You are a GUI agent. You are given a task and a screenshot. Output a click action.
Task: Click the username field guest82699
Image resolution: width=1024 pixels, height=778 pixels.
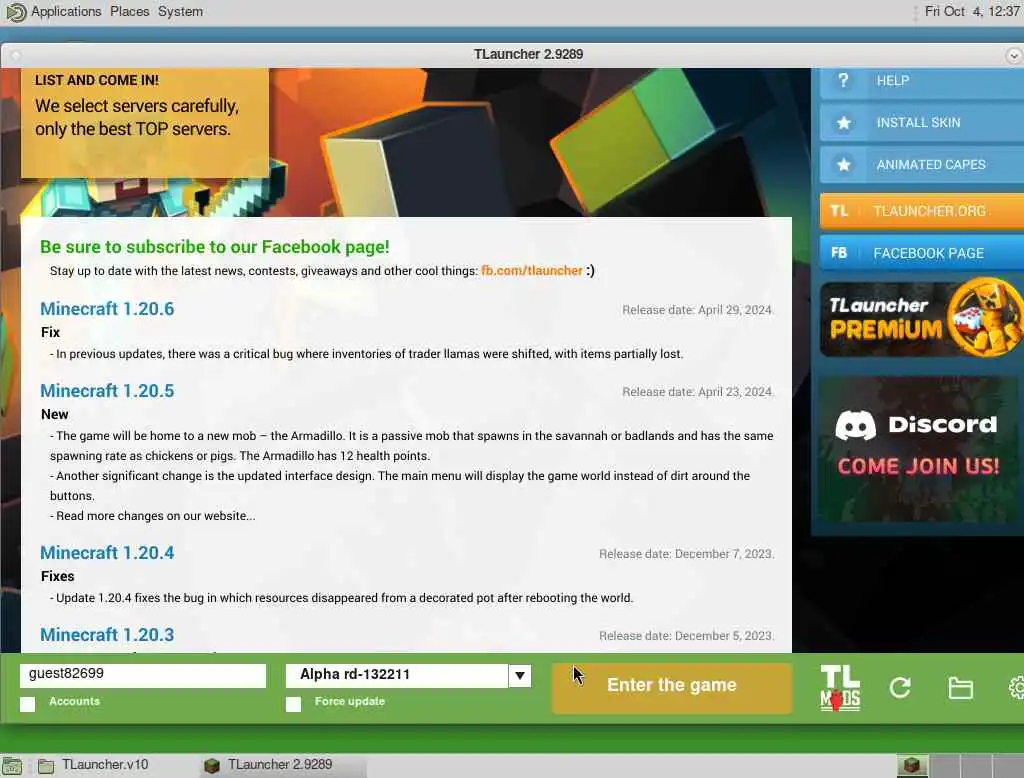[143, 675]
